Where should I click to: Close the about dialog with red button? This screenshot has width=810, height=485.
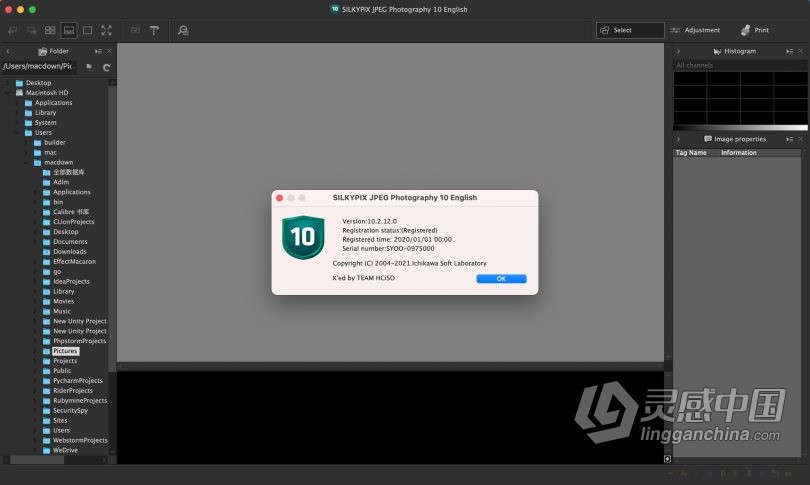279,198
